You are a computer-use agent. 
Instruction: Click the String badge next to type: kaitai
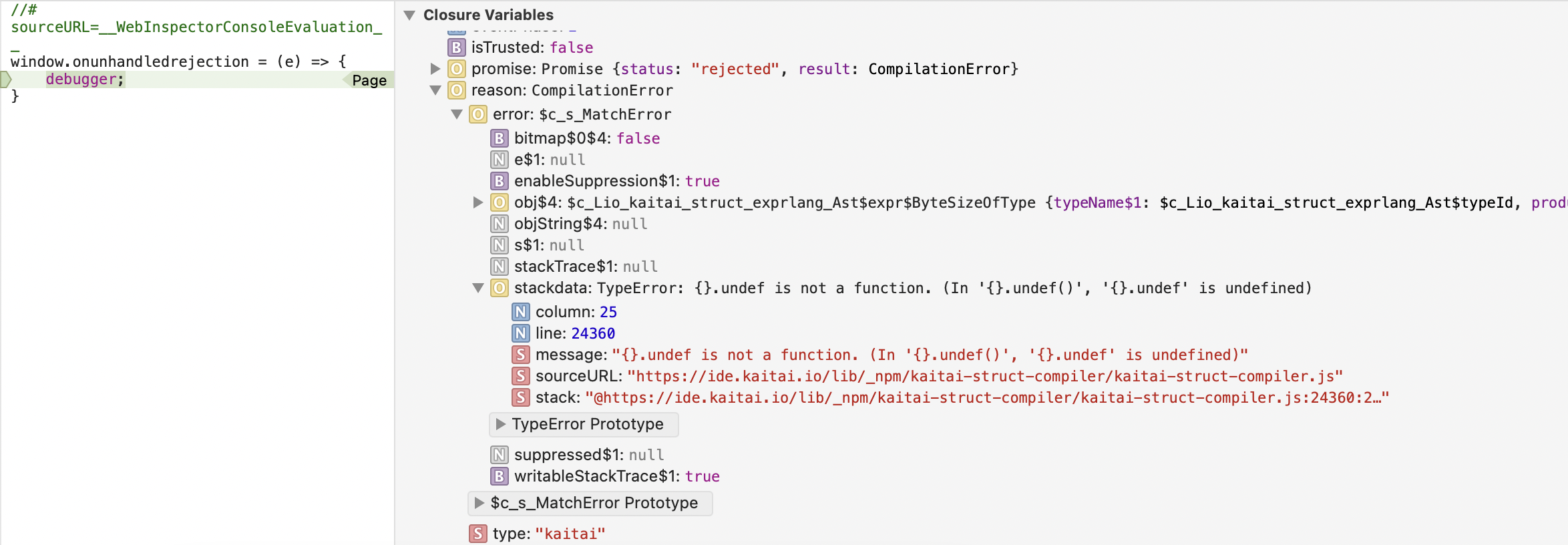[477, 533]
